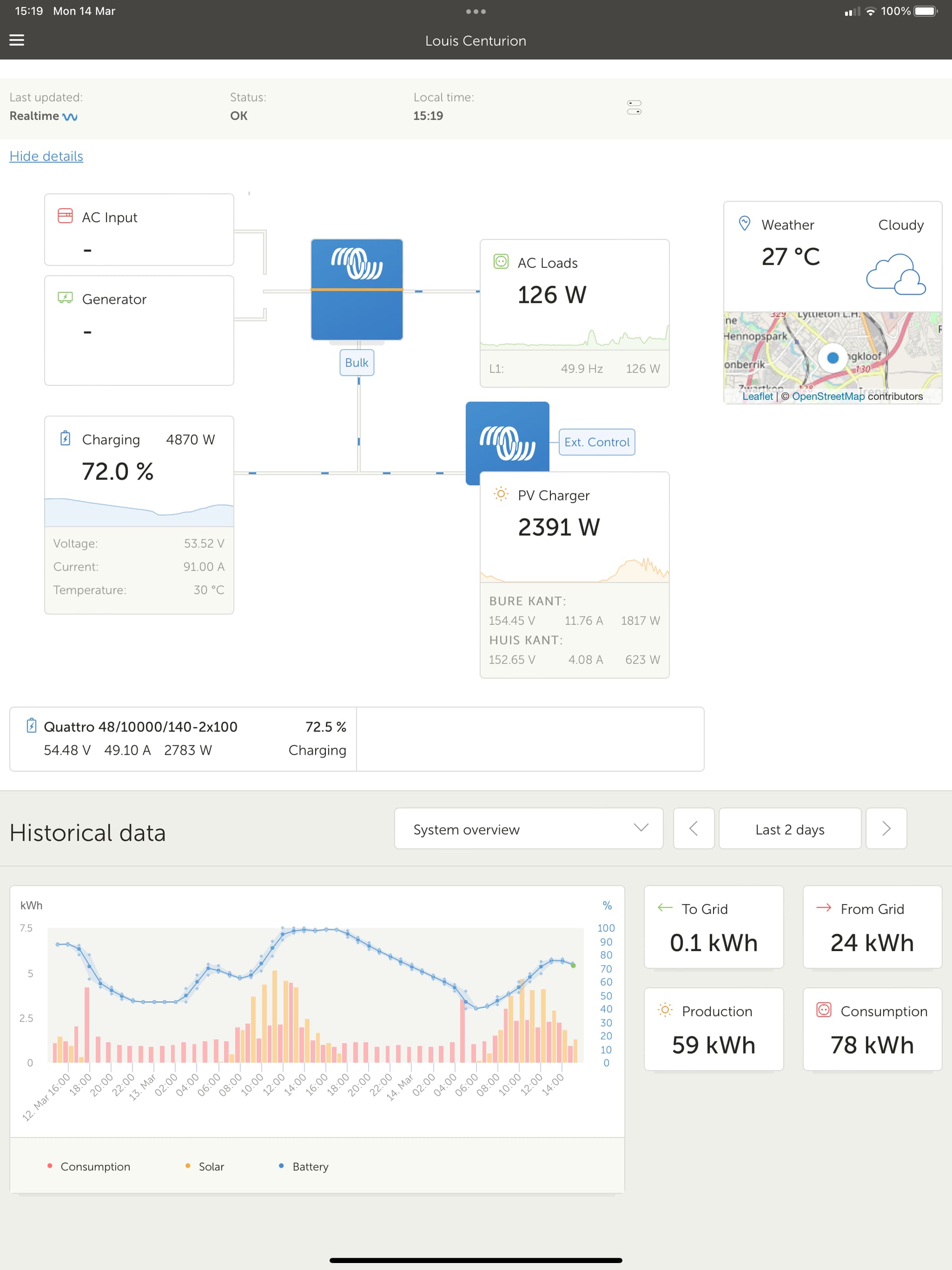Screen dimensions: 952x1270
Task: Open the System overview dropdown
Action: click(x=528, y=829)
